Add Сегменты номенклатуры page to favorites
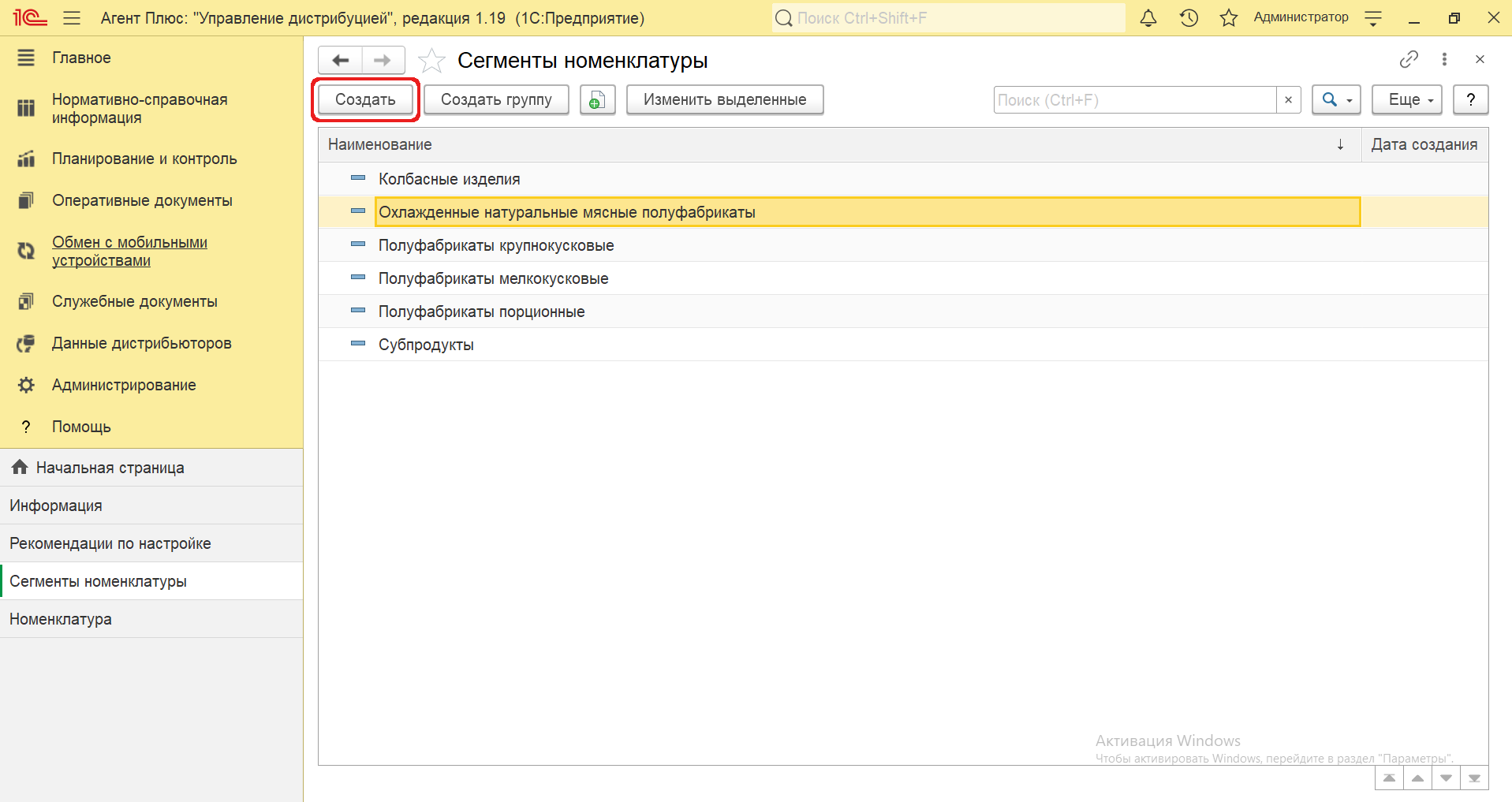 point(431,61)
